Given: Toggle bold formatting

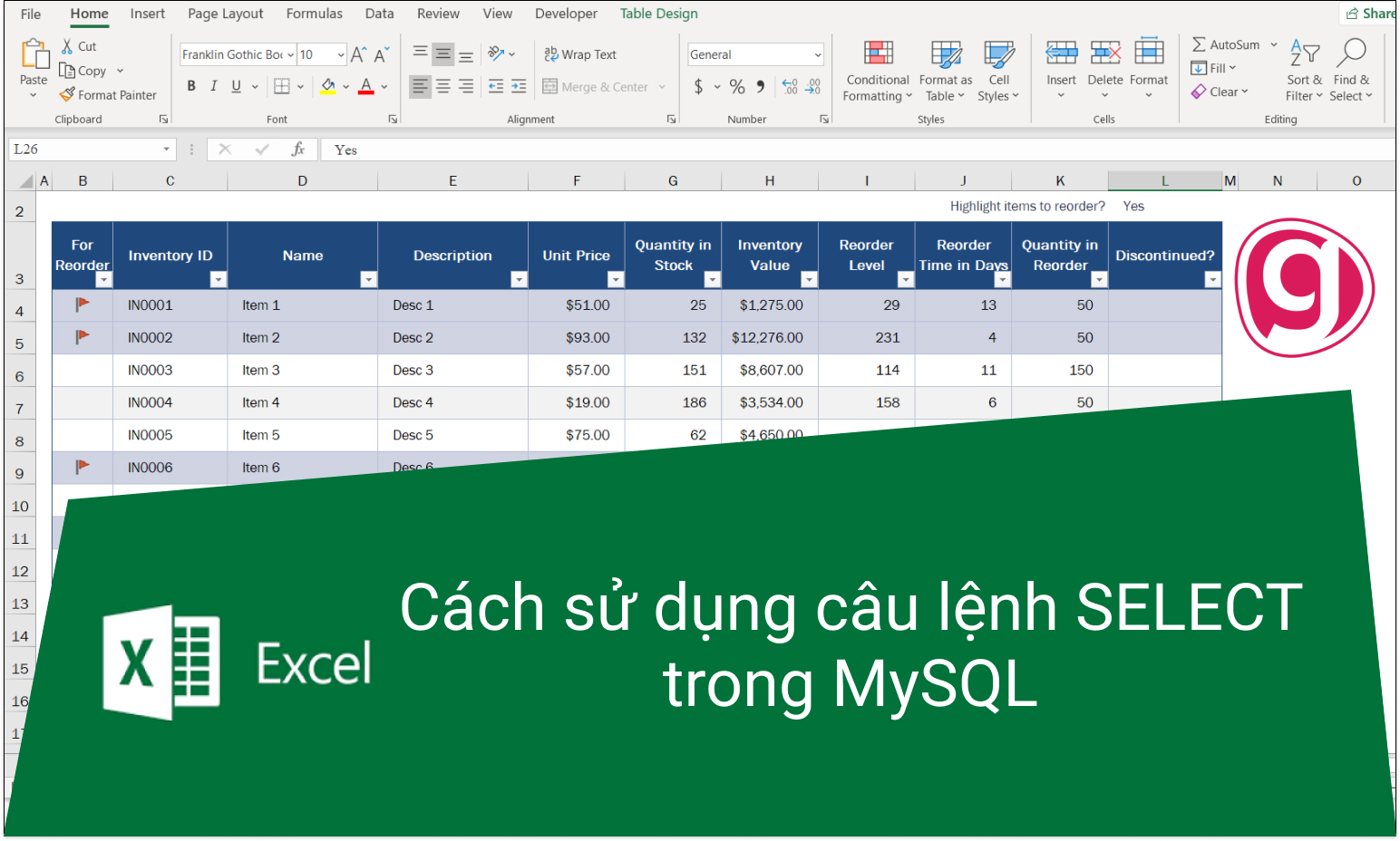Looking at the screenshot, I should point(191,86).
